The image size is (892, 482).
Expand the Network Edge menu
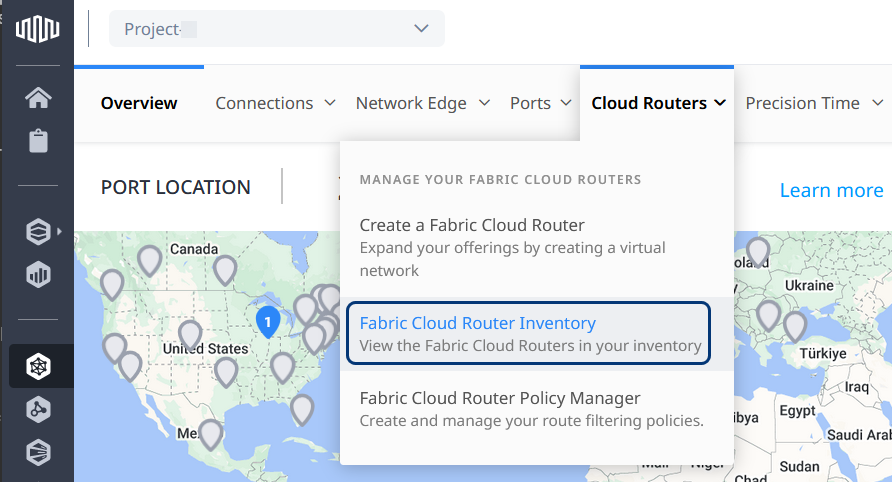coord(423,103)
